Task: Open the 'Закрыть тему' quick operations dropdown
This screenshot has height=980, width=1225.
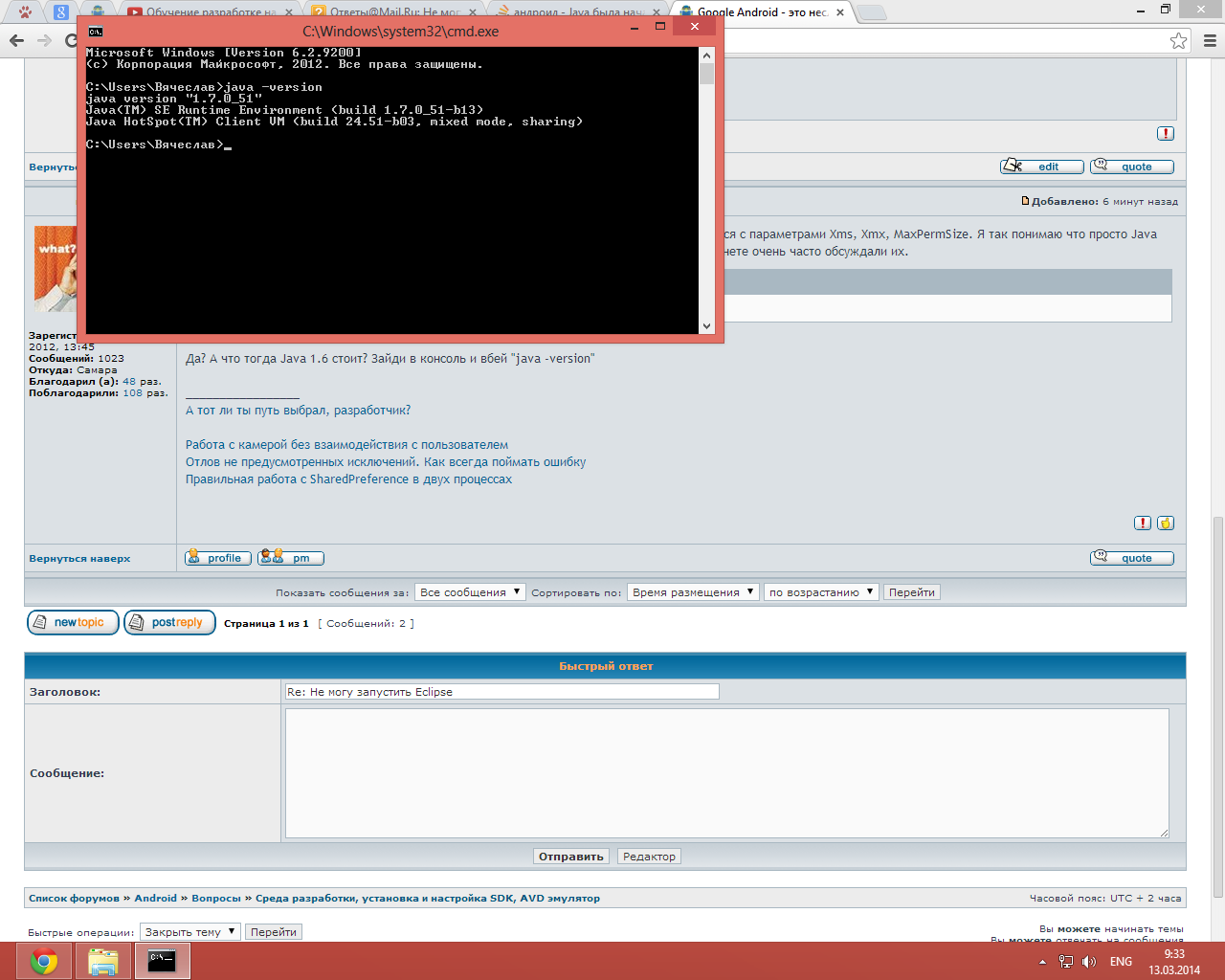Action: [x=189, y=932]
